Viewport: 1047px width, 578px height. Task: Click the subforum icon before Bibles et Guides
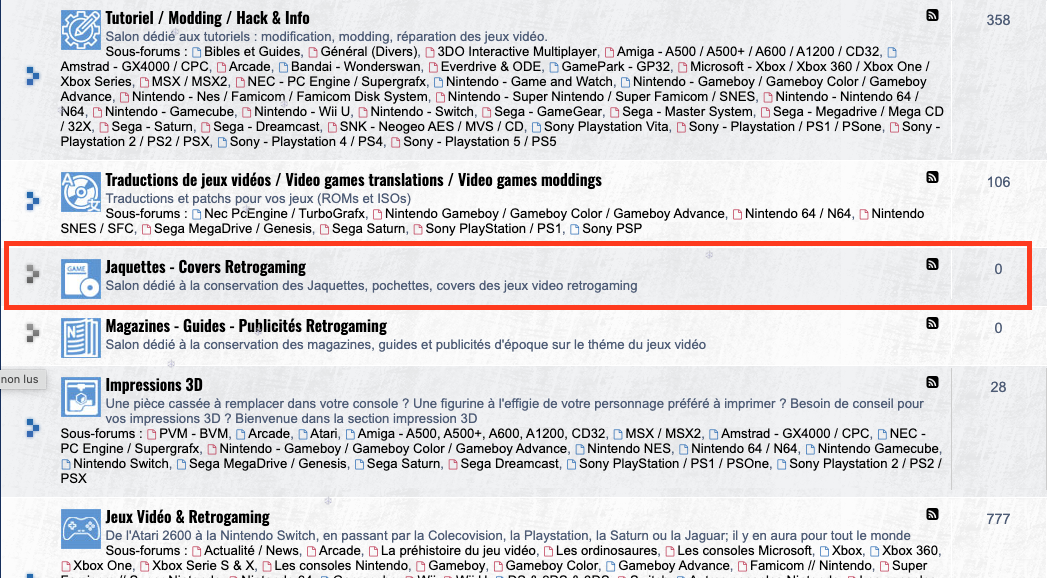[x=196, y=52]
